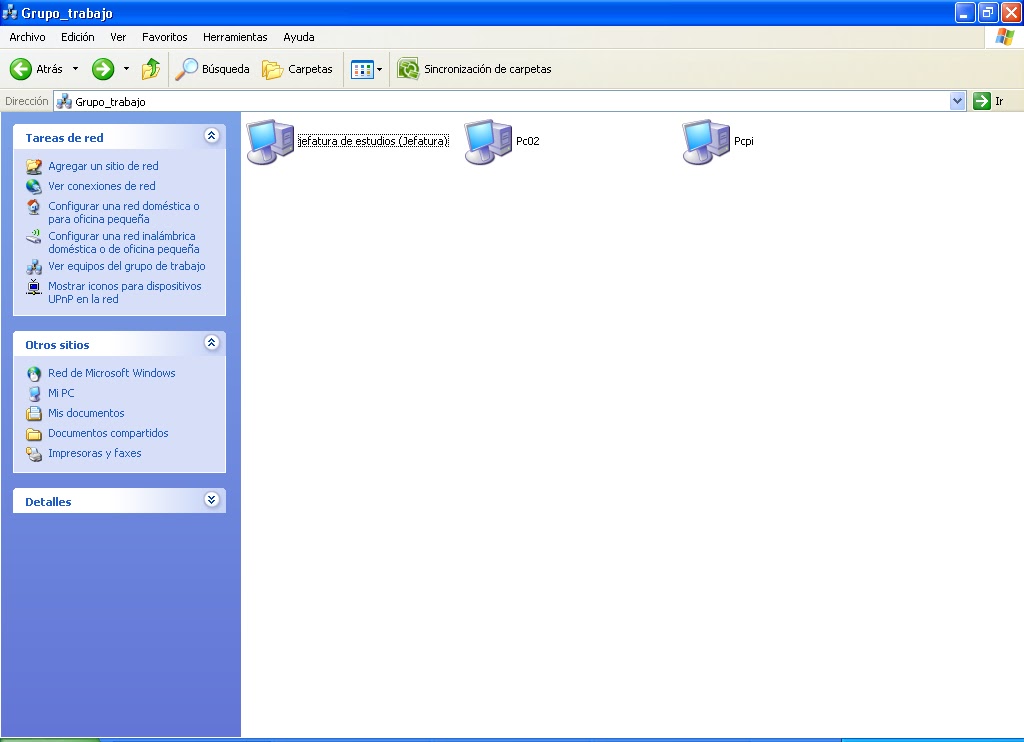Click the Otros sitios header title
Image resolution: width=1024 pixels, height=742 pixels.
tap(57, 345)
